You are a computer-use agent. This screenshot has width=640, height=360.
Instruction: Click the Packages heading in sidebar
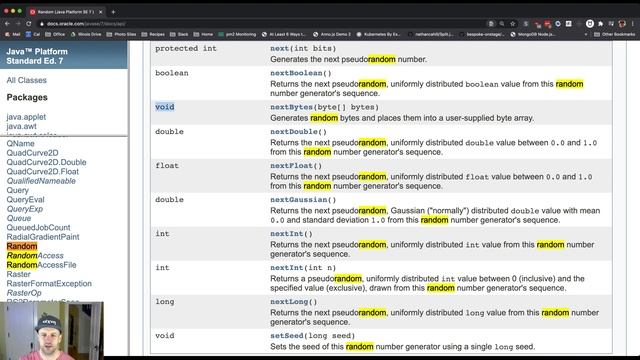pos(27,98)
